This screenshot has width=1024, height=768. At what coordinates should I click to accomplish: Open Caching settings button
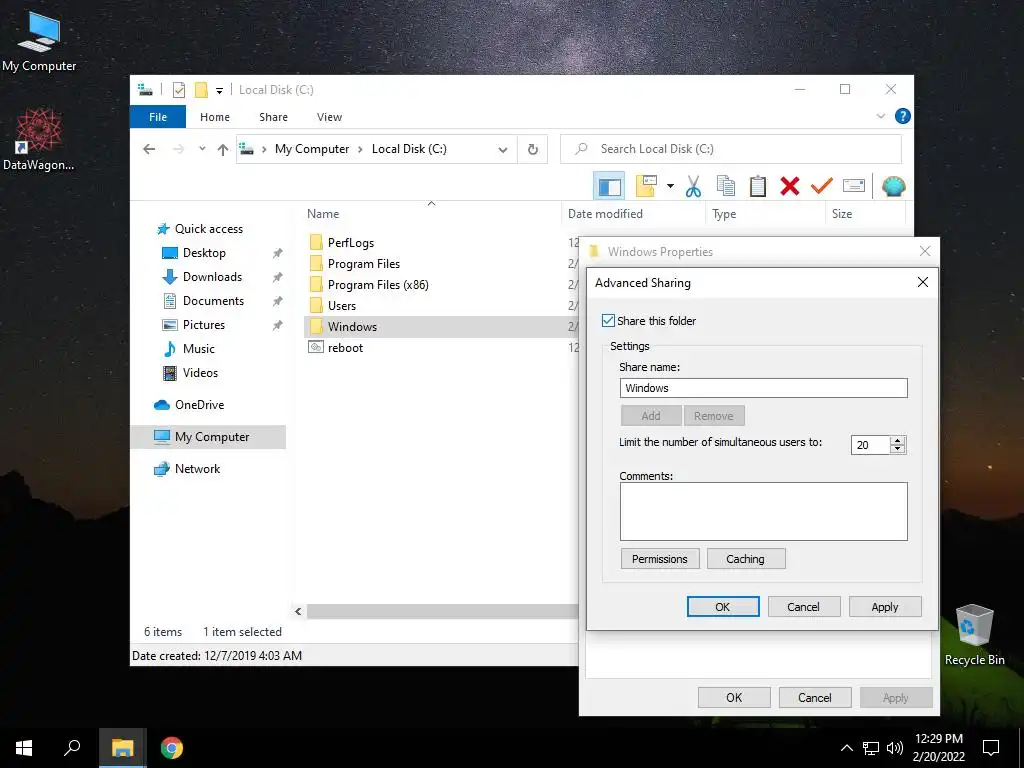coord(746,559)
